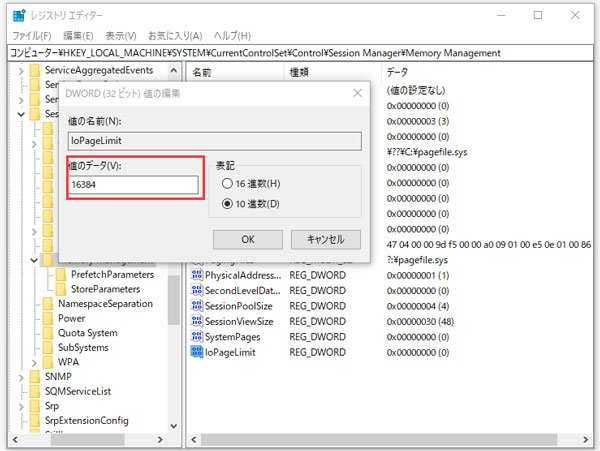Click the Registry Editor app icon in title bar
The height and width of the screenshot is (451, 600).
point(19,16)
